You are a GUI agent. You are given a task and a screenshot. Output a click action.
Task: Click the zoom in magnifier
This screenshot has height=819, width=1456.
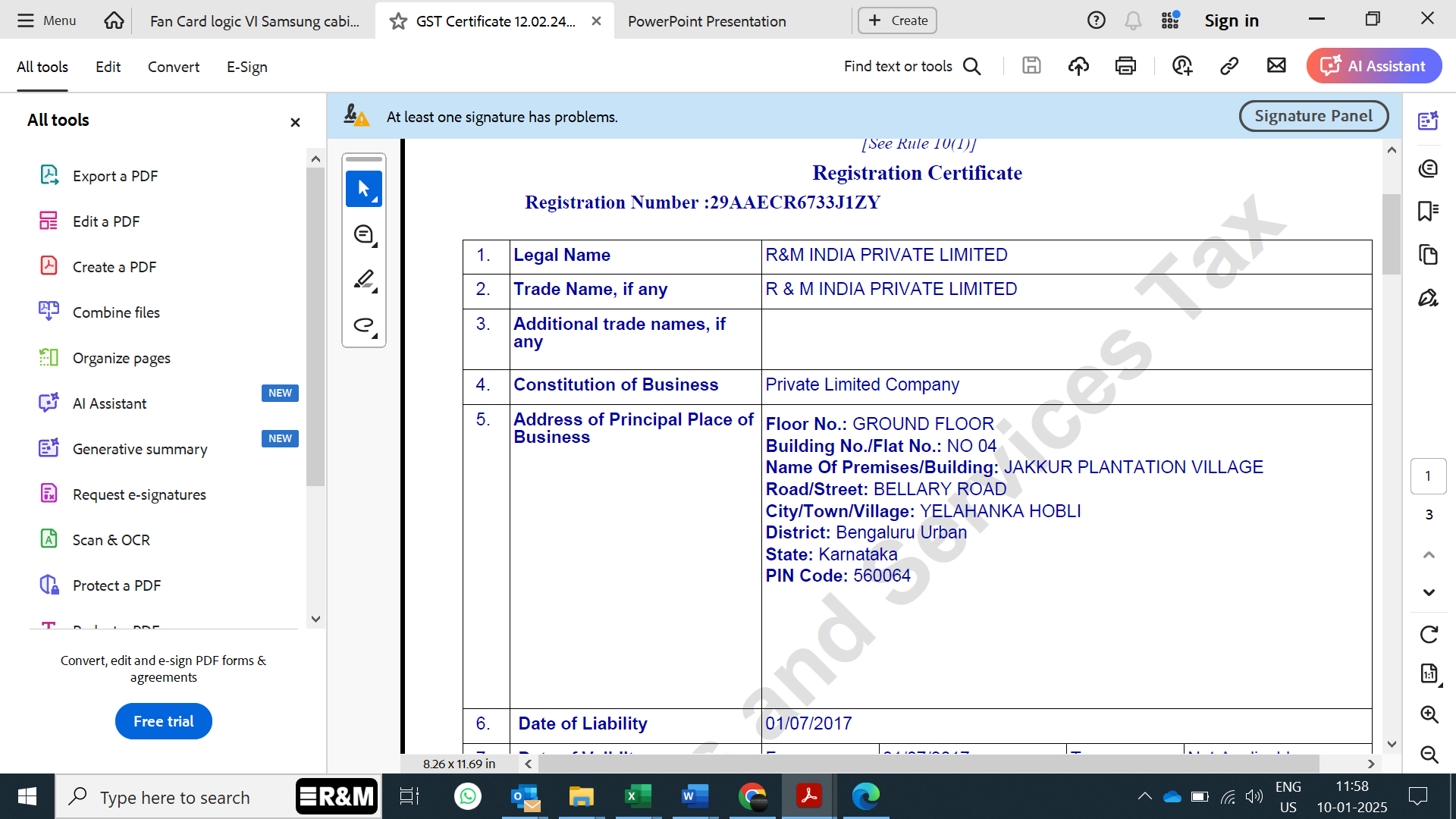coord(1429,714)
